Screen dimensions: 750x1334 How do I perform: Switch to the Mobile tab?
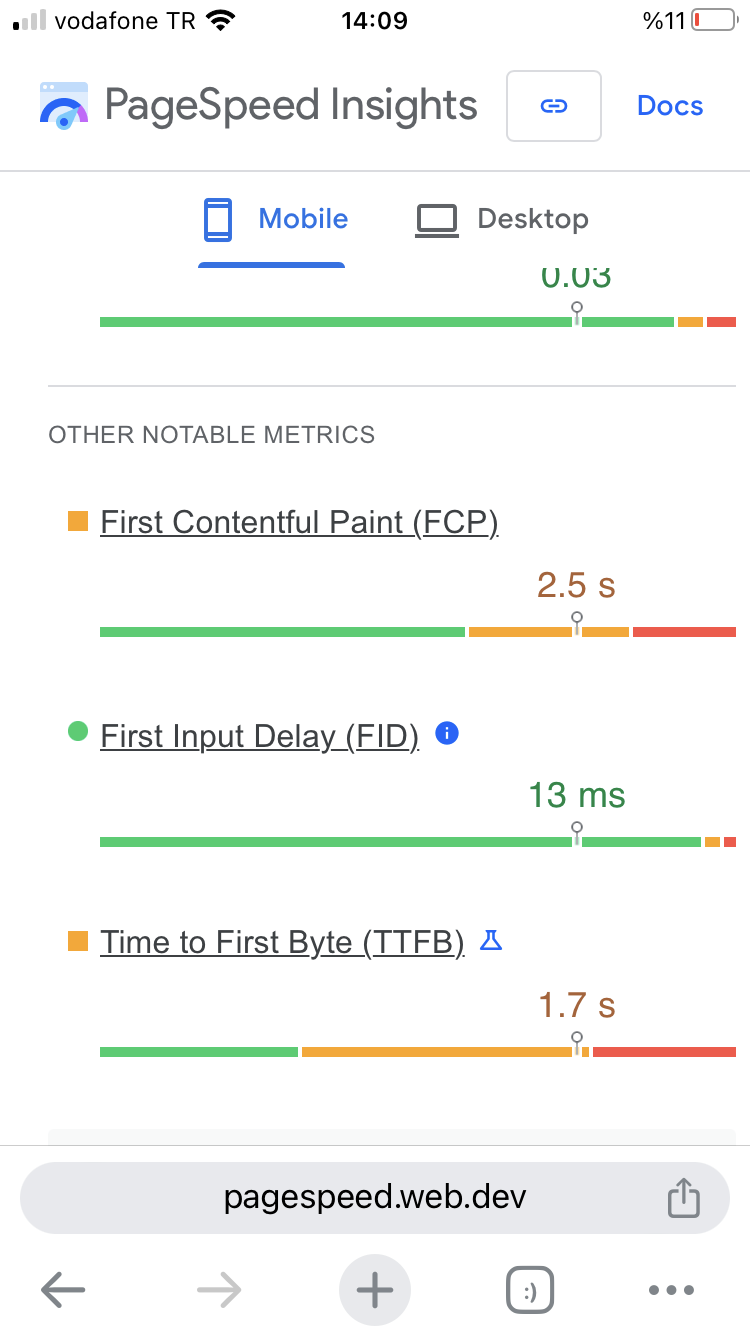(272, 220)
